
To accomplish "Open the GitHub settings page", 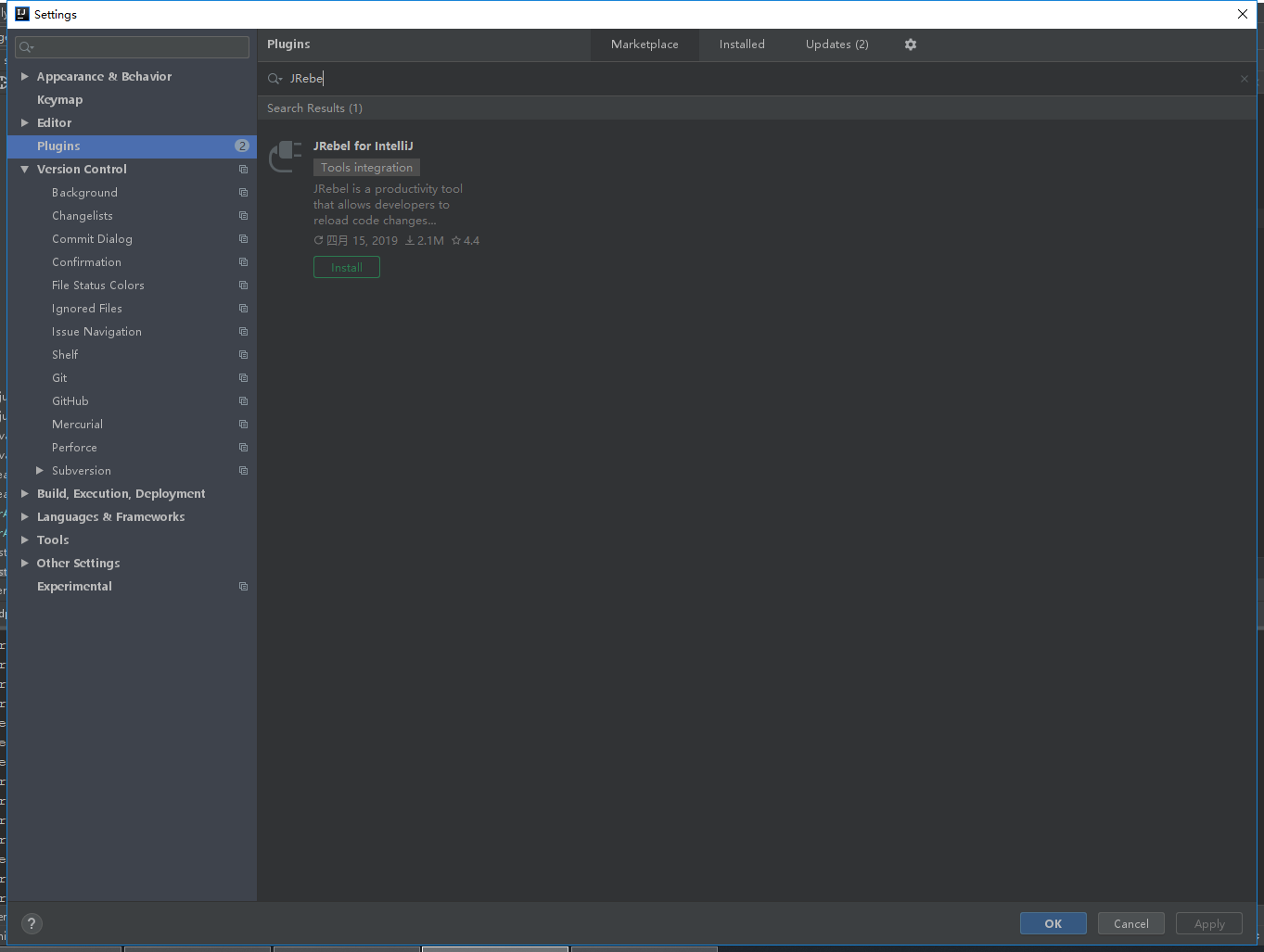I will [x=70, y=401].
